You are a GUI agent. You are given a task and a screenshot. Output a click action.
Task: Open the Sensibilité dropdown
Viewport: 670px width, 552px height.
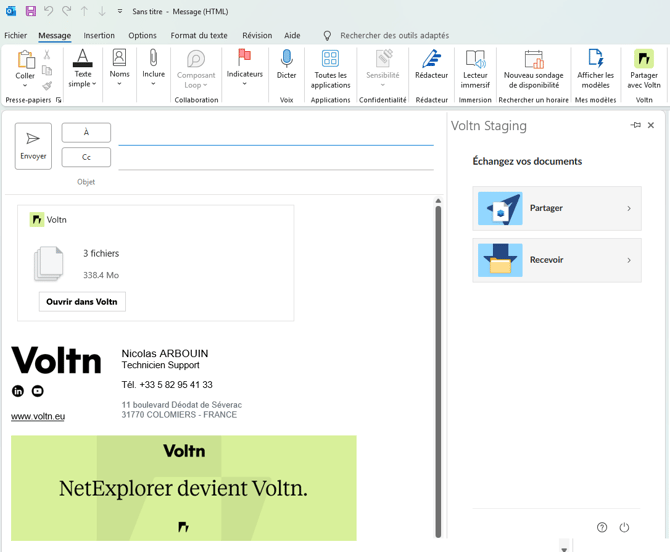point(382,68)
